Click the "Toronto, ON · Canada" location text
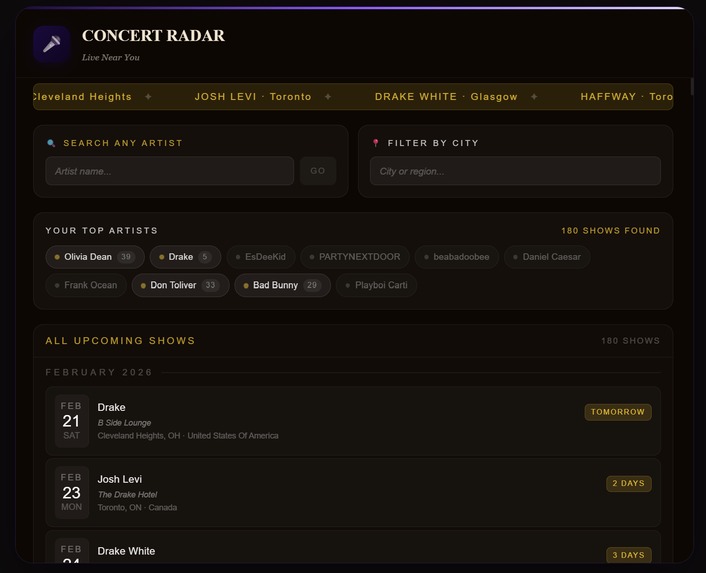This screenshot has width=706, height=573. click(x=137, y=508)
